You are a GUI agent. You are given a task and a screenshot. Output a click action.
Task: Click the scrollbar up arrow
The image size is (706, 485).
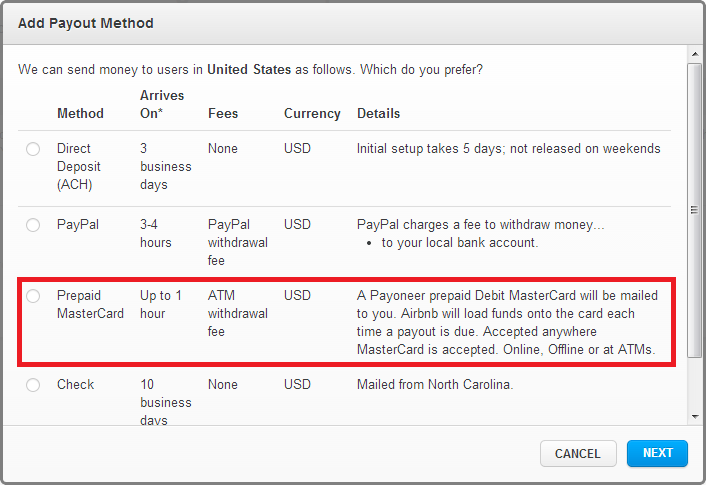[x=694, y=52]
